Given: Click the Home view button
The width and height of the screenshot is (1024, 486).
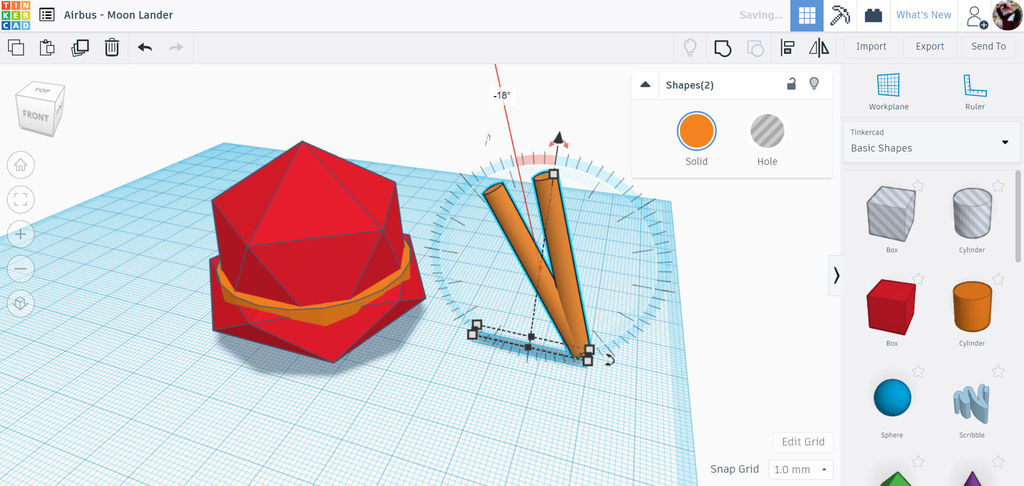Looking at the screenshot, I should point(20,165).
